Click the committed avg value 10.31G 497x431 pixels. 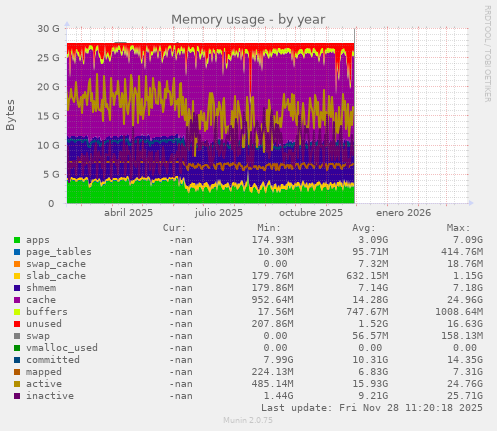[370, 360]
